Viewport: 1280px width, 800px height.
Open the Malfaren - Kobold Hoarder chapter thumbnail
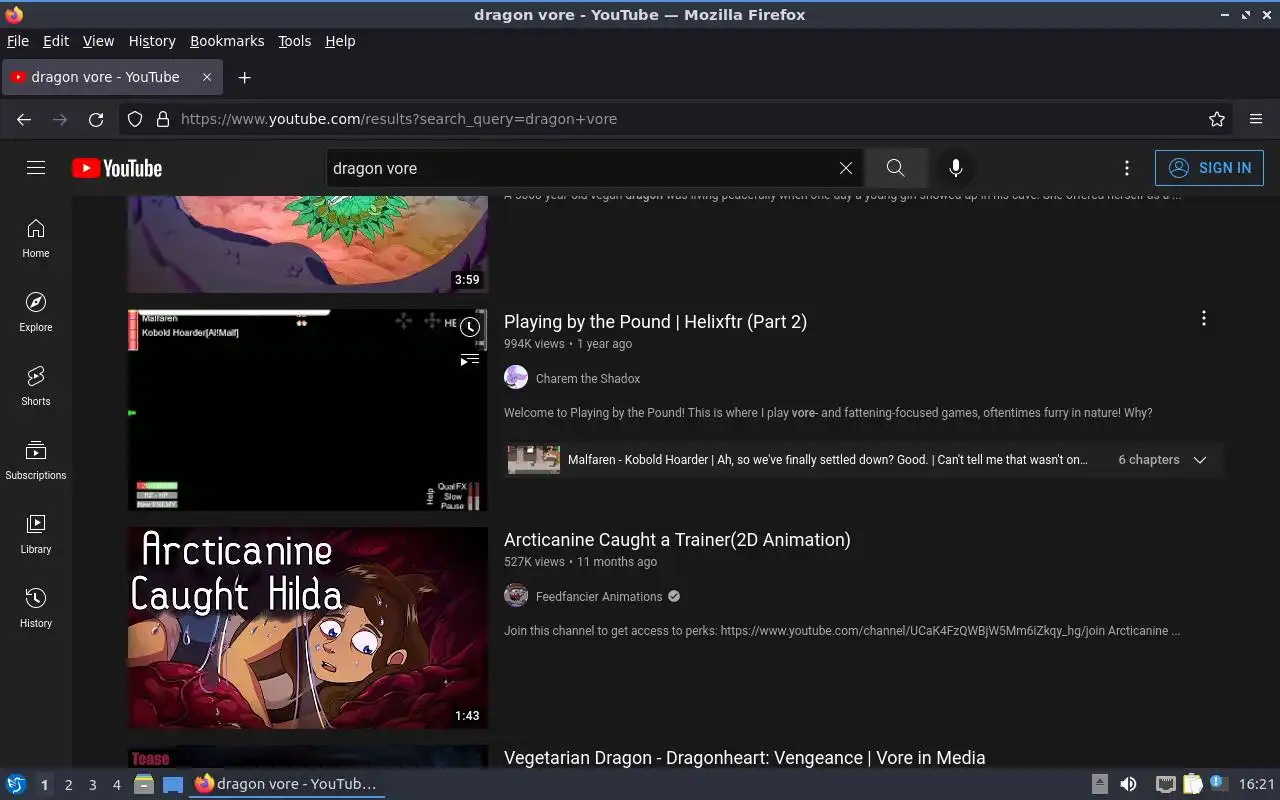click(x=533, y=460)
